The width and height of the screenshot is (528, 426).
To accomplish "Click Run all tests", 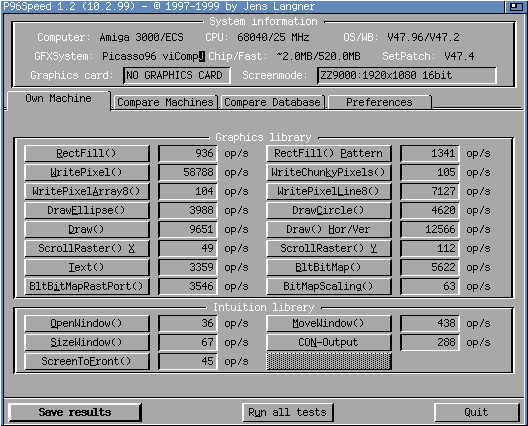I will pos(288,412).
